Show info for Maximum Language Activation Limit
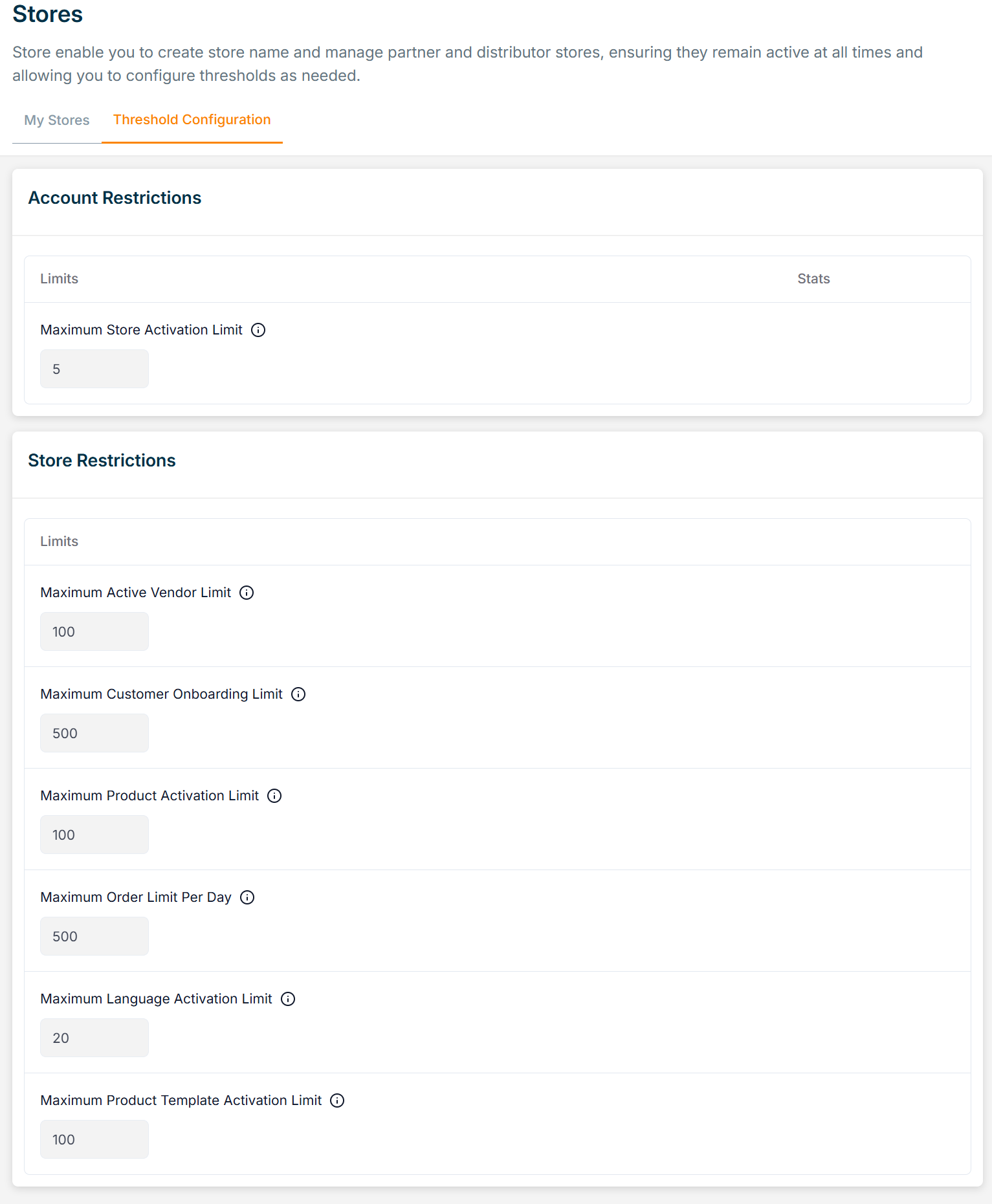992x1204 pixels. [288, 999]
